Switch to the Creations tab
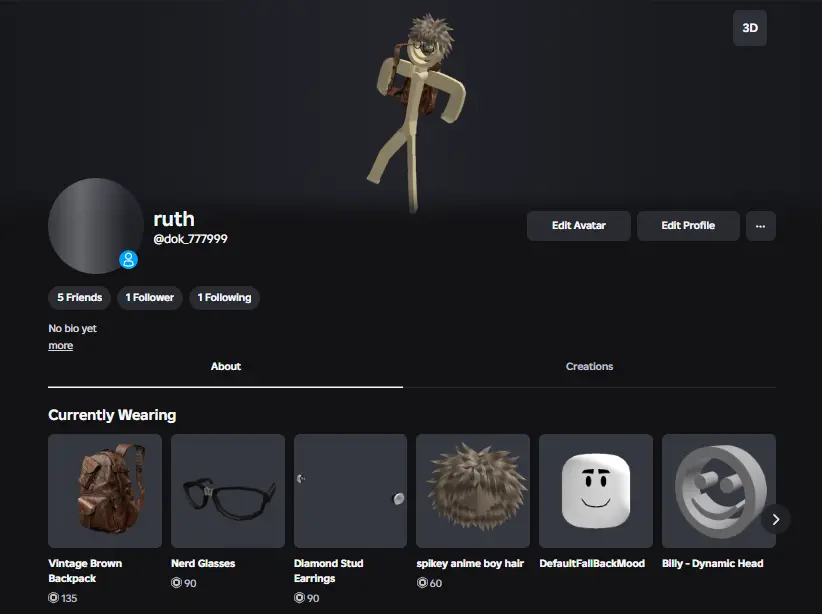This screenshot has height=614, width=822. click(x=589, y=367)
